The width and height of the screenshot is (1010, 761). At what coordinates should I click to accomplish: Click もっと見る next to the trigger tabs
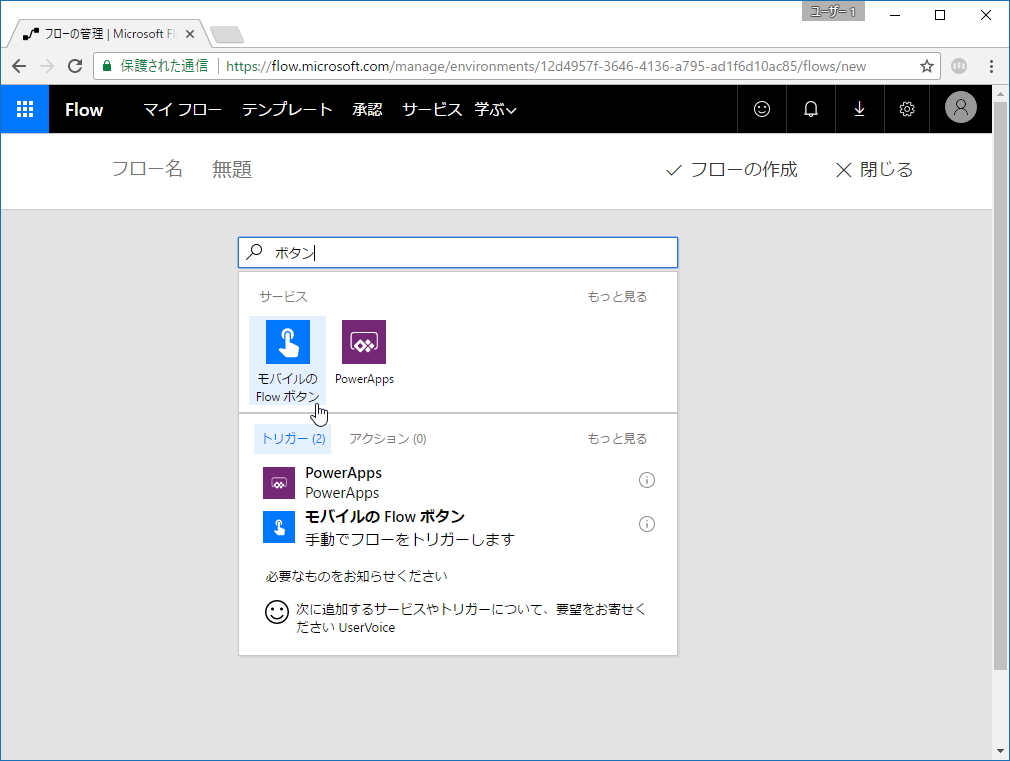[x=617, y=439]
